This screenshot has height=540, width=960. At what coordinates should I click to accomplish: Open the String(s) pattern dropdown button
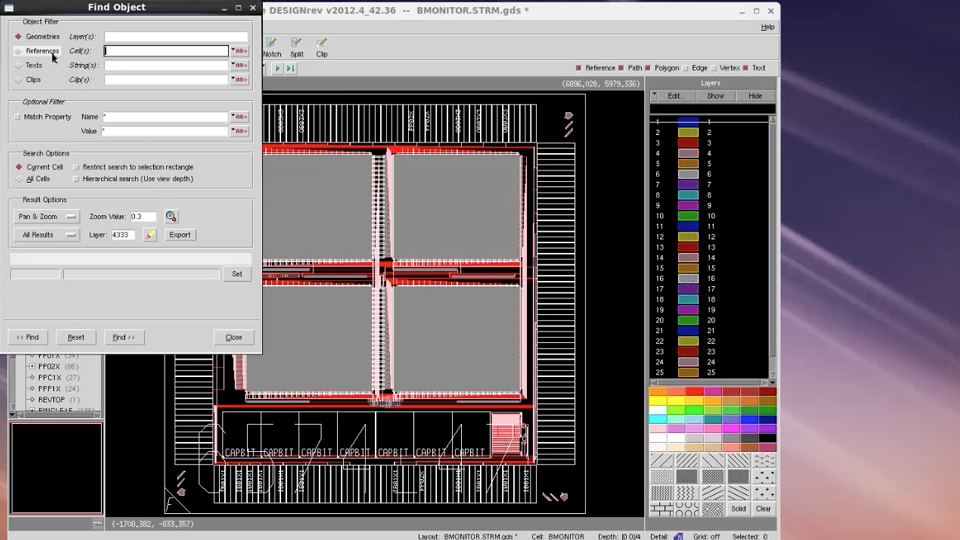(x=239, y=66)
